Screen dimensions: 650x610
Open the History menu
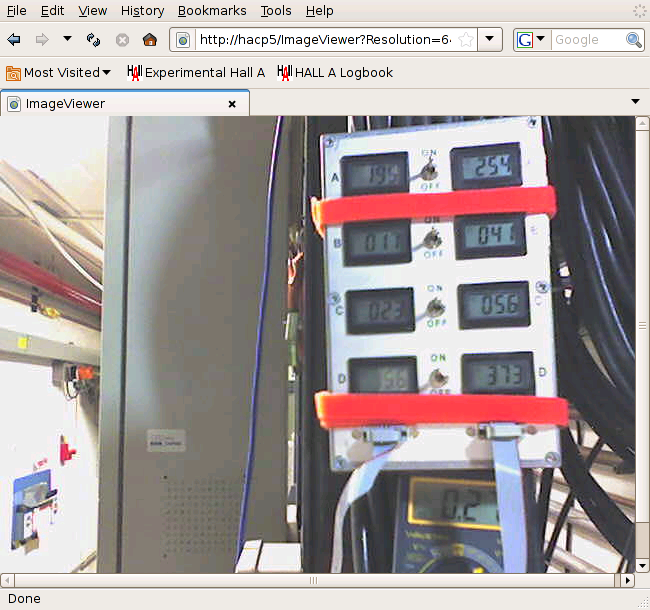142,11
